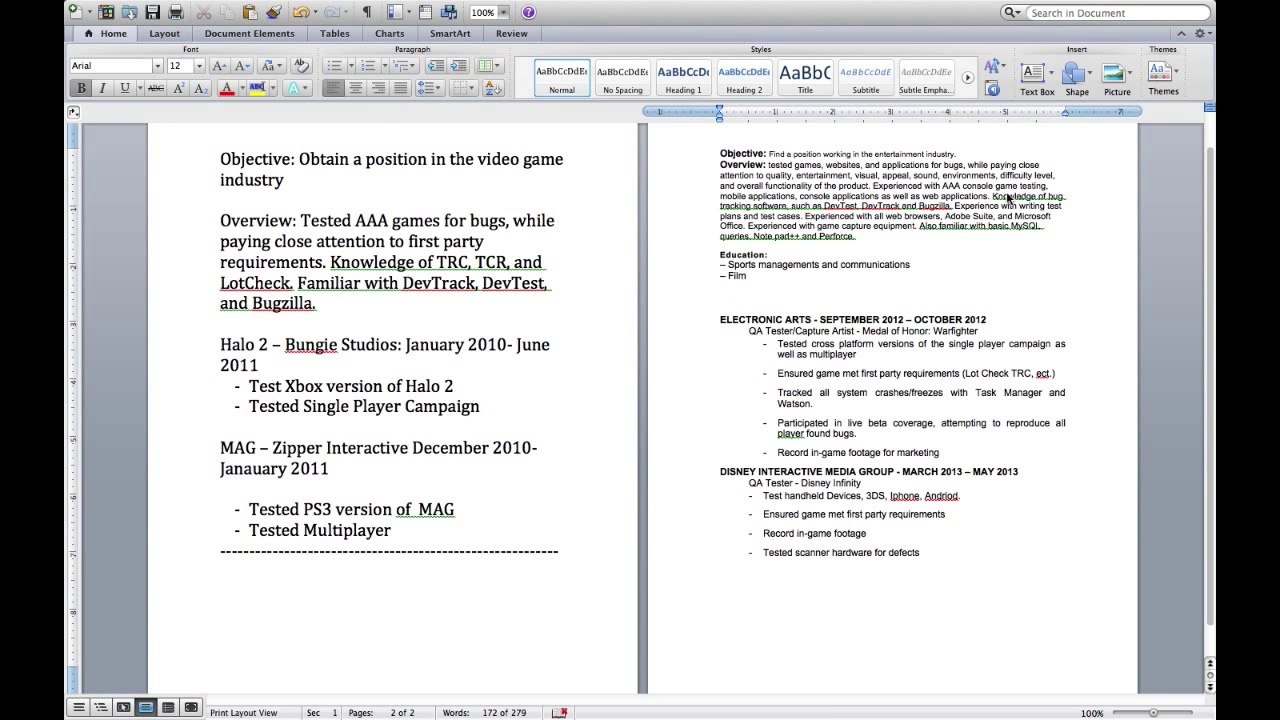Apply the red font color swatch
The width and height of the screenshot is (1280, 720).
tap(226, 88)
